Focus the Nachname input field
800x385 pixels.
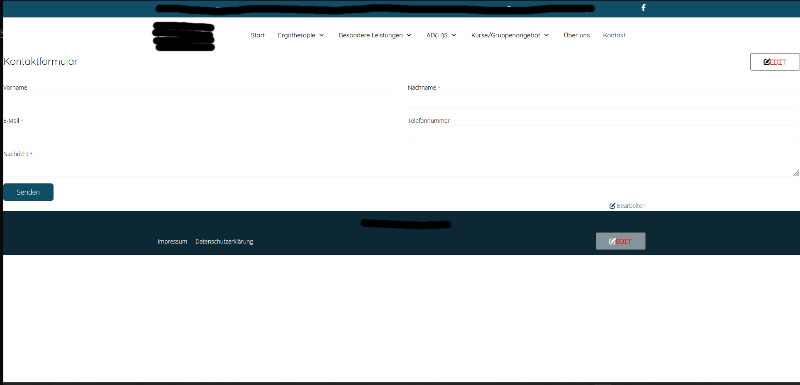point(603,100)
